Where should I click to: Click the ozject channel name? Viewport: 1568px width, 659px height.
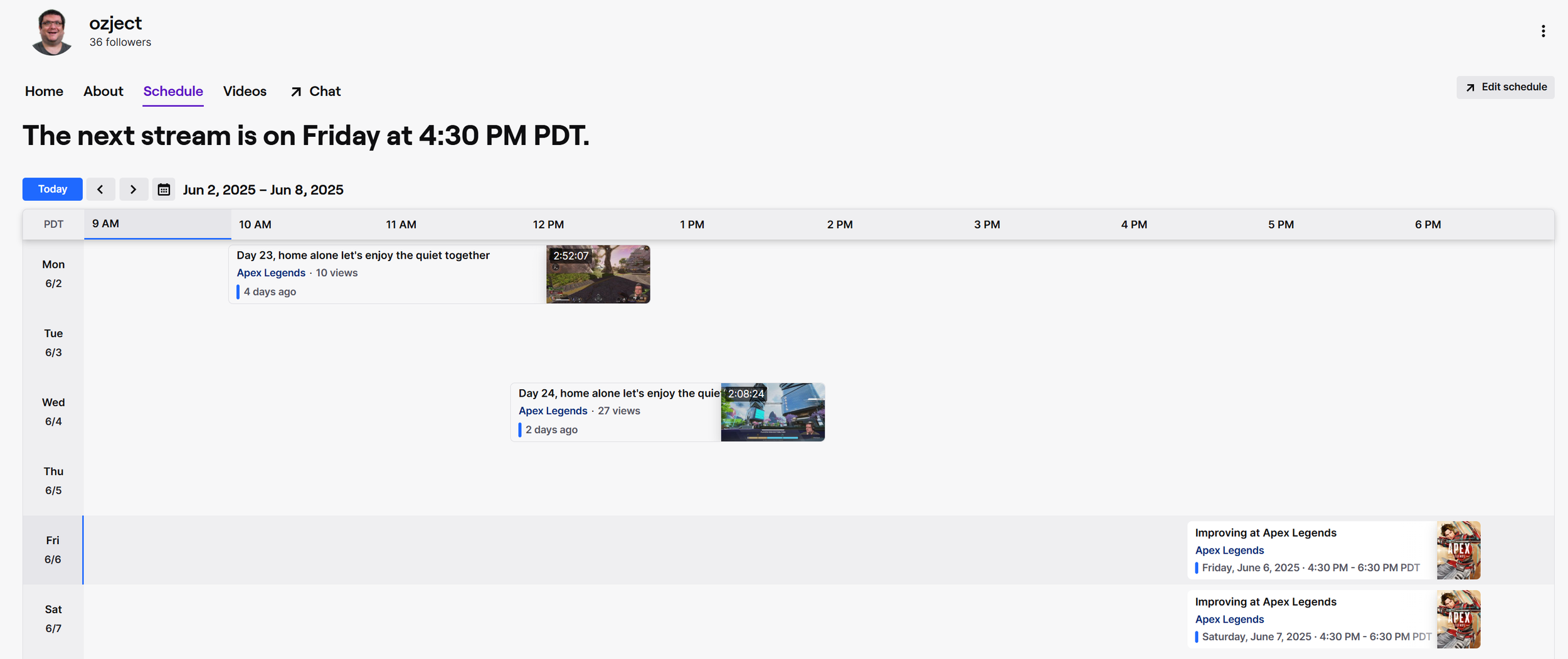coord(115,23)
